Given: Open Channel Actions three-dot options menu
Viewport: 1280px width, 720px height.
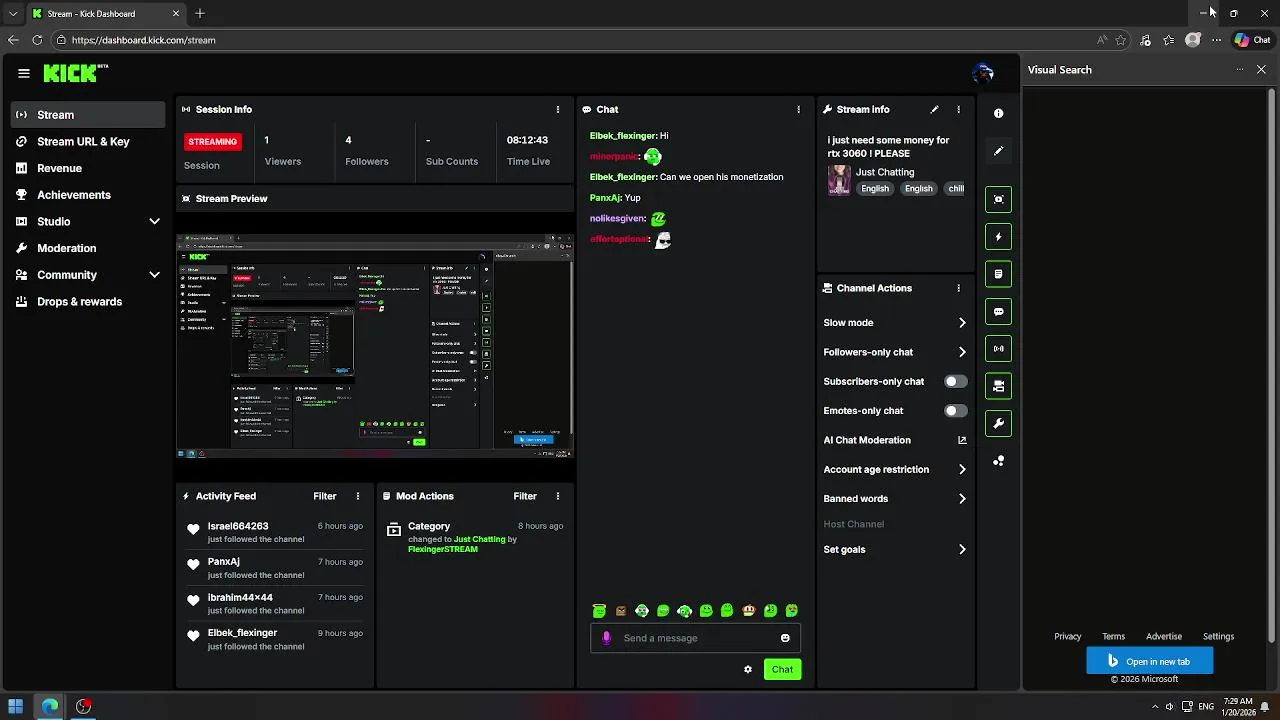Looking at the screenshot, I should point(958,288).
